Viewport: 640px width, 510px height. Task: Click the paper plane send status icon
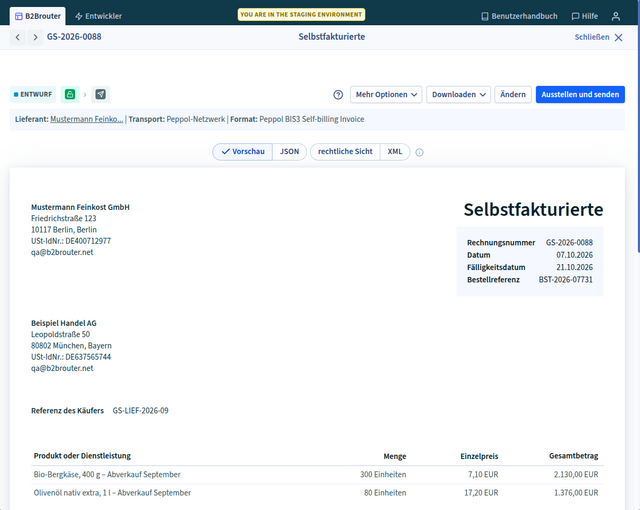100,94
